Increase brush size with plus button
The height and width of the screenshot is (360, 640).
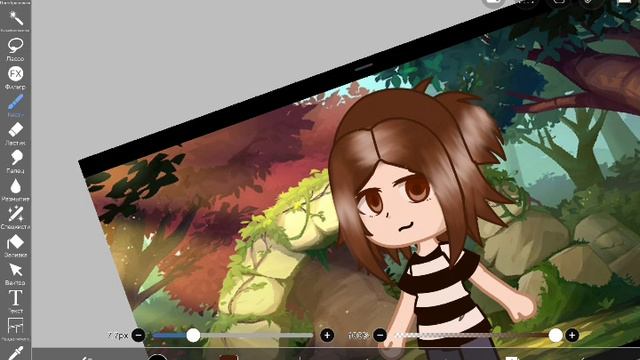327,336
